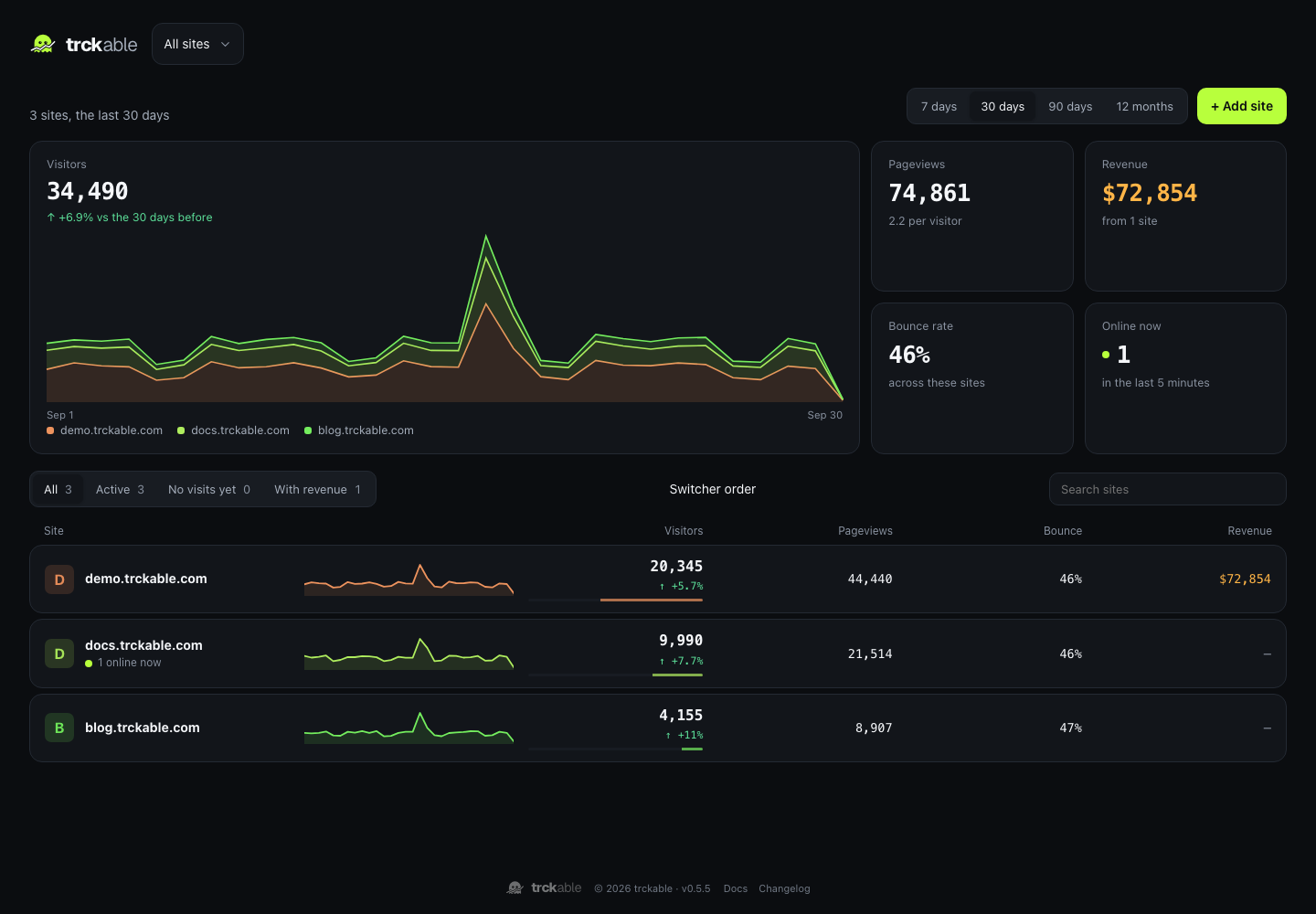Click the 20,345 visitors value
The height and width of the screenshot is (914, 1316).
click(676, 567)
